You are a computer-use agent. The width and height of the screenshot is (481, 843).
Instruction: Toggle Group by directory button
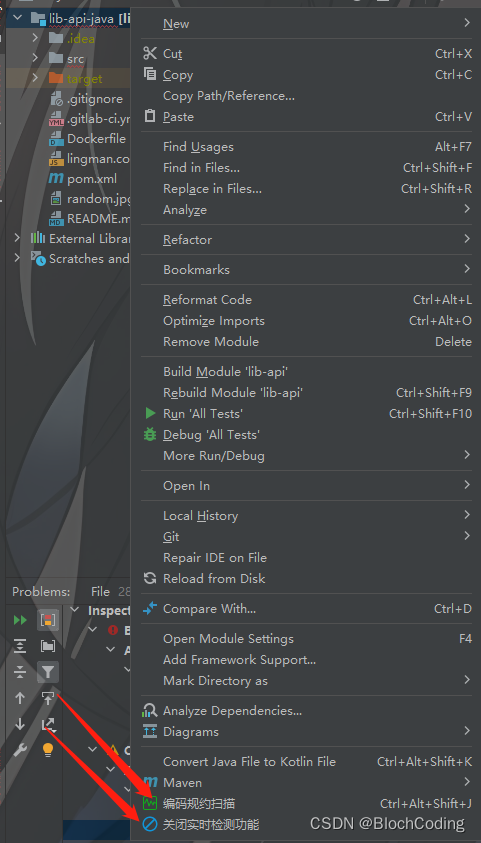[x=48, y=646]
